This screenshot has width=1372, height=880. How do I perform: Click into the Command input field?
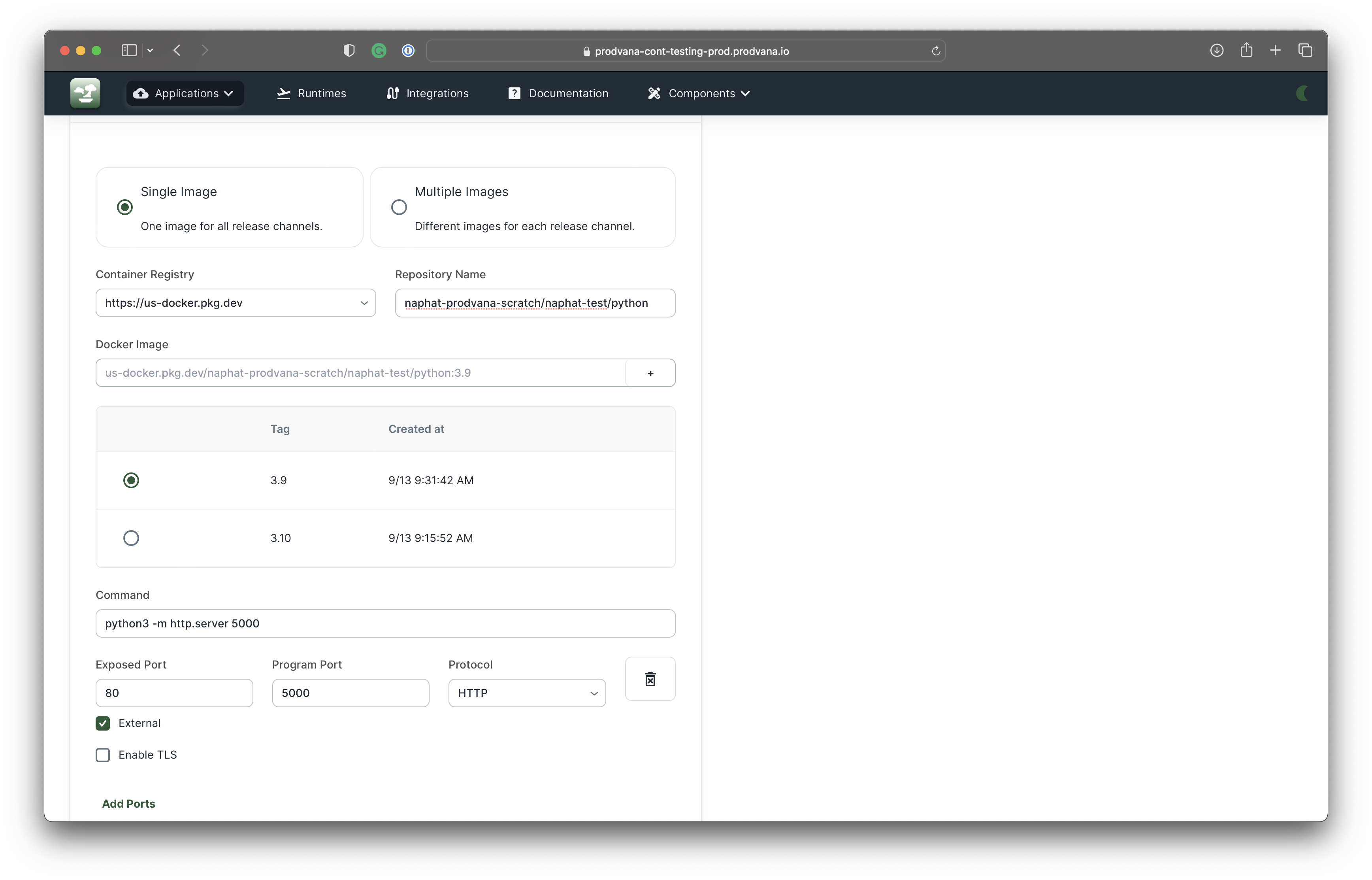pos(385,623)
